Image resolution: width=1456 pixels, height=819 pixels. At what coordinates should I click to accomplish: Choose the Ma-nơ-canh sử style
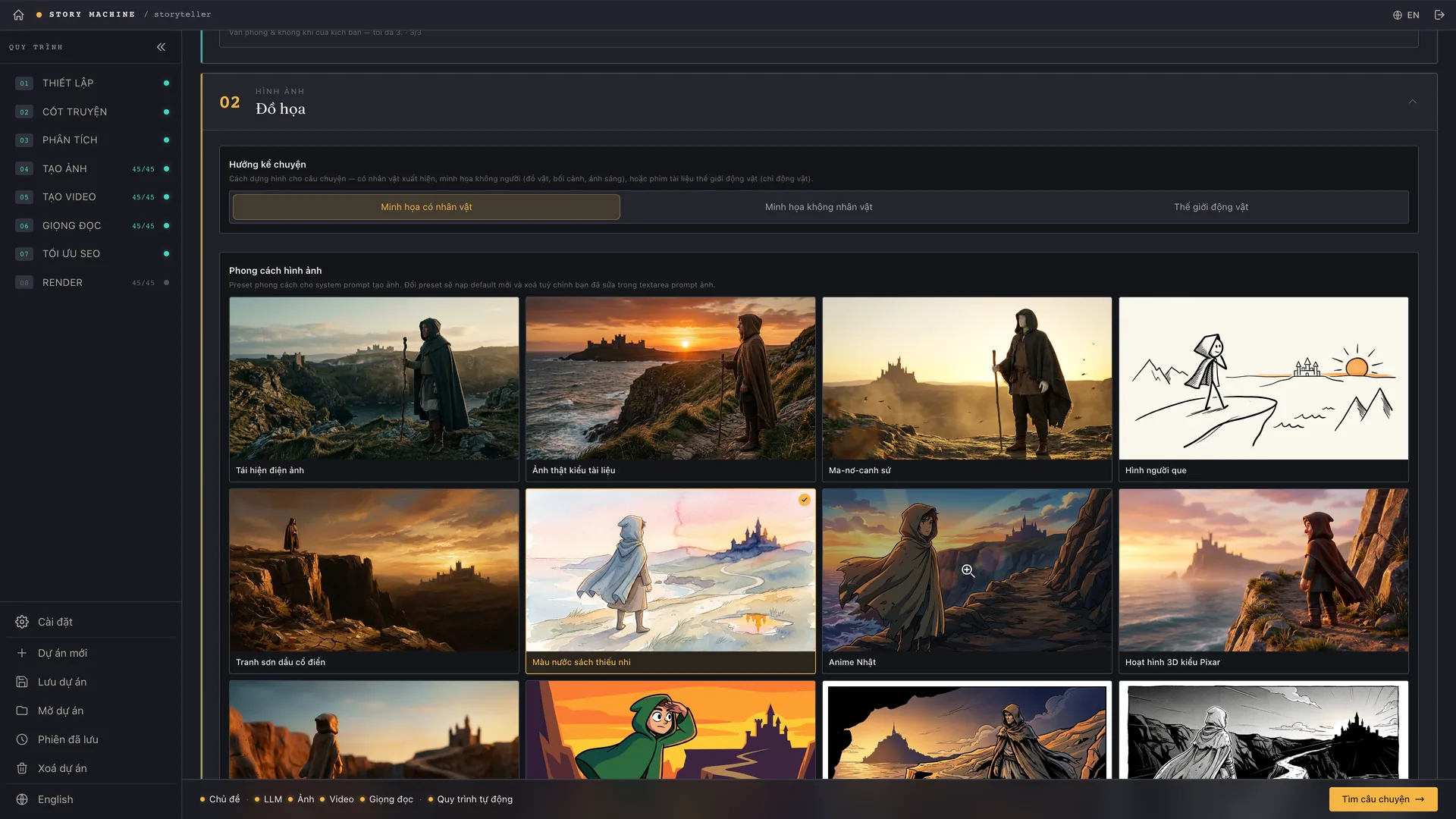(967, 389)
